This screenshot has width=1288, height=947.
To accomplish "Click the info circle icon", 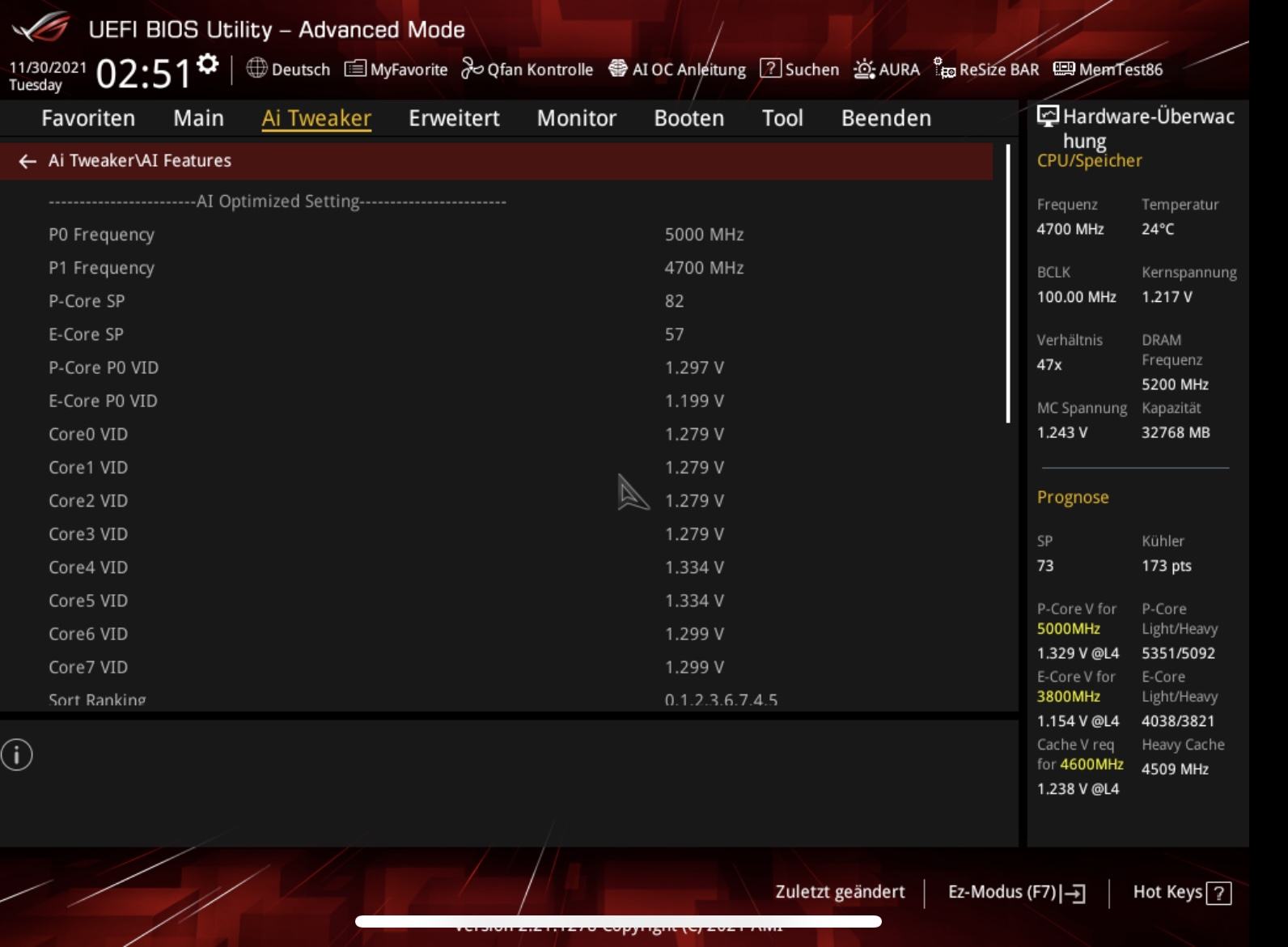I will tap(16, 755).
